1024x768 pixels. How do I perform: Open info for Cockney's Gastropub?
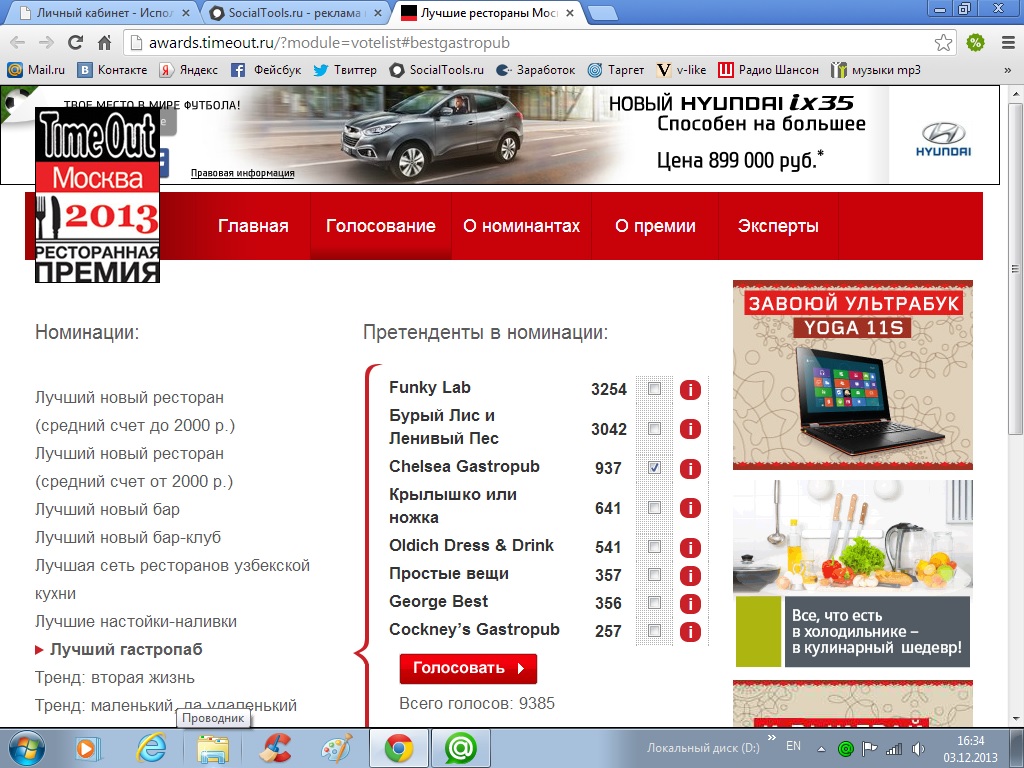point(690,632)
